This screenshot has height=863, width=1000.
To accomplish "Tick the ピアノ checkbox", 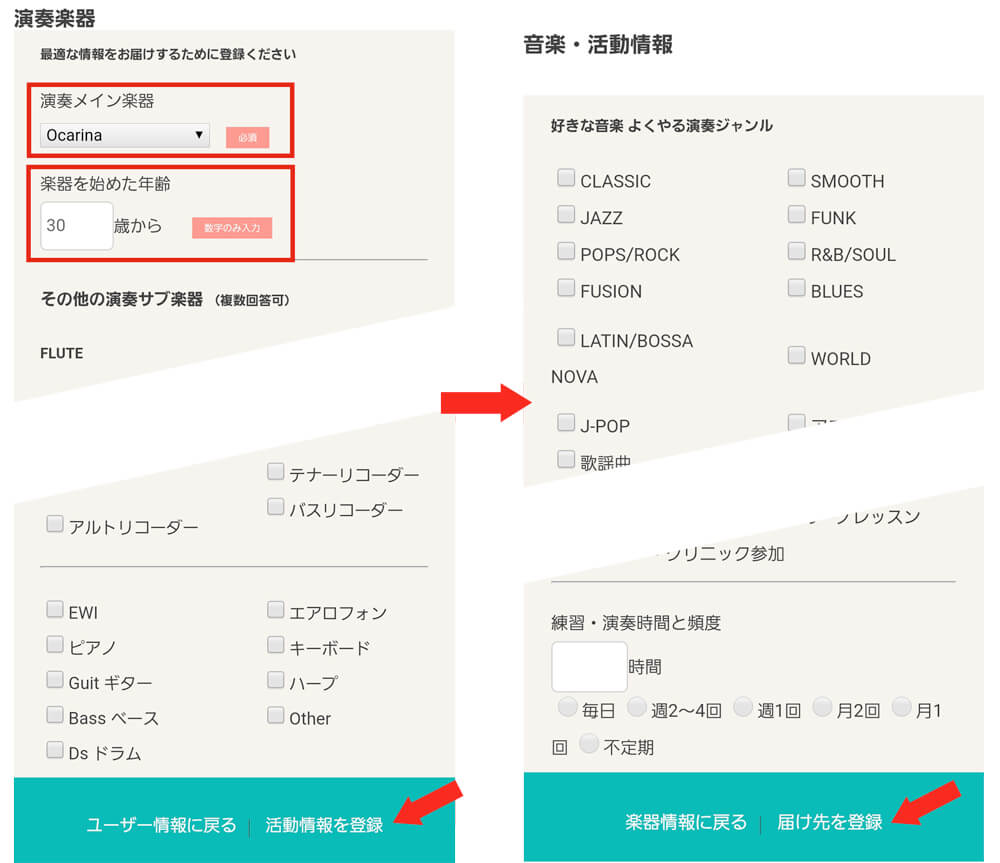I will [x=55, y=645].
